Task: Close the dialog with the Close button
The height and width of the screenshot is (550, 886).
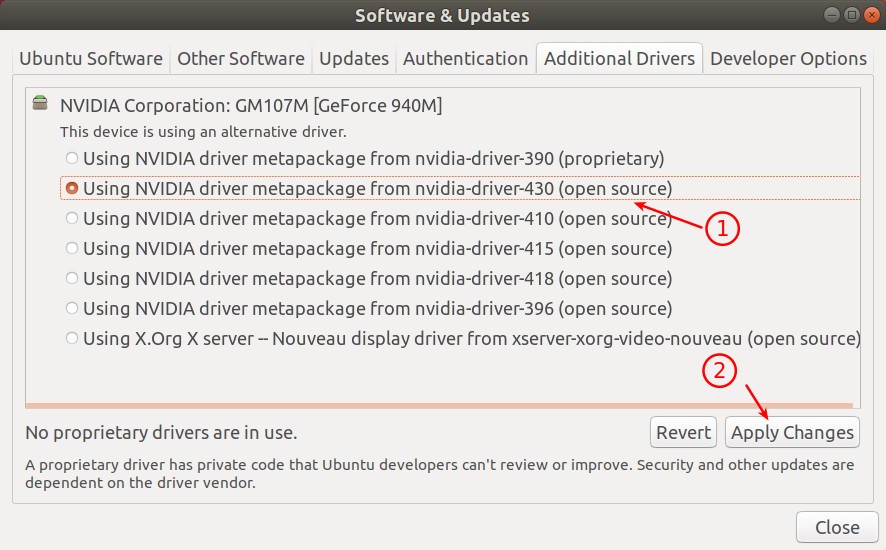Action: click(837, 527)
